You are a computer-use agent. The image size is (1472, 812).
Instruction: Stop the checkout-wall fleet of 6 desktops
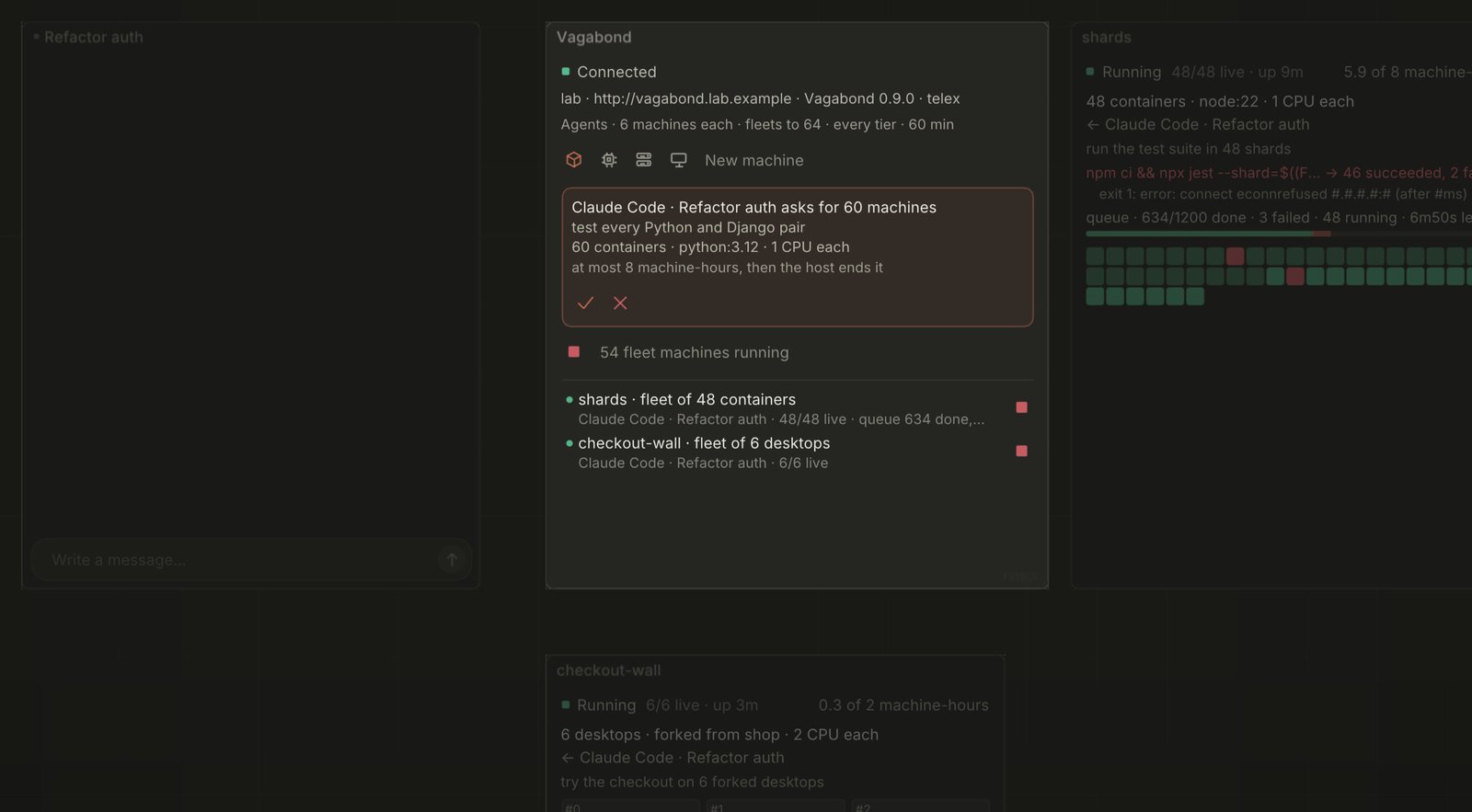pos(1021,451)
